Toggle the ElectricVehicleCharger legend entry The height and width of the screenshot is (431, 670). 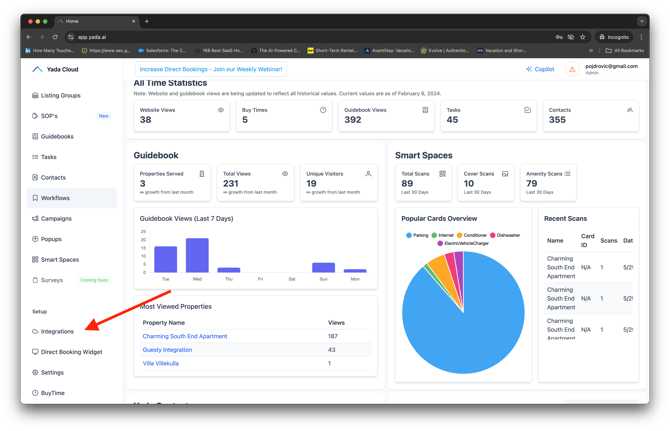(463, 243)
